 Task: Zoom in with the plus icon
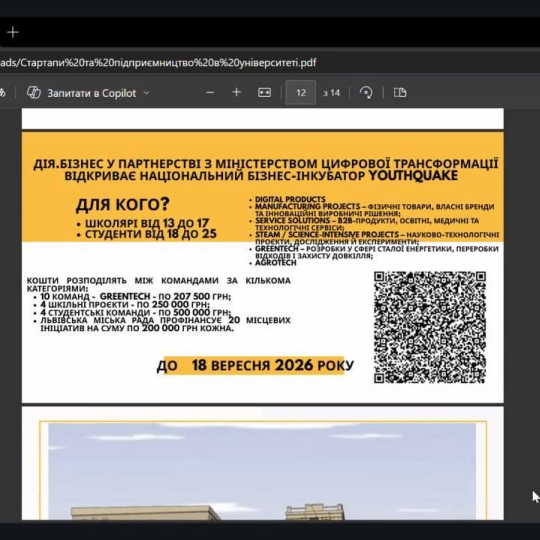pos(237,92)
